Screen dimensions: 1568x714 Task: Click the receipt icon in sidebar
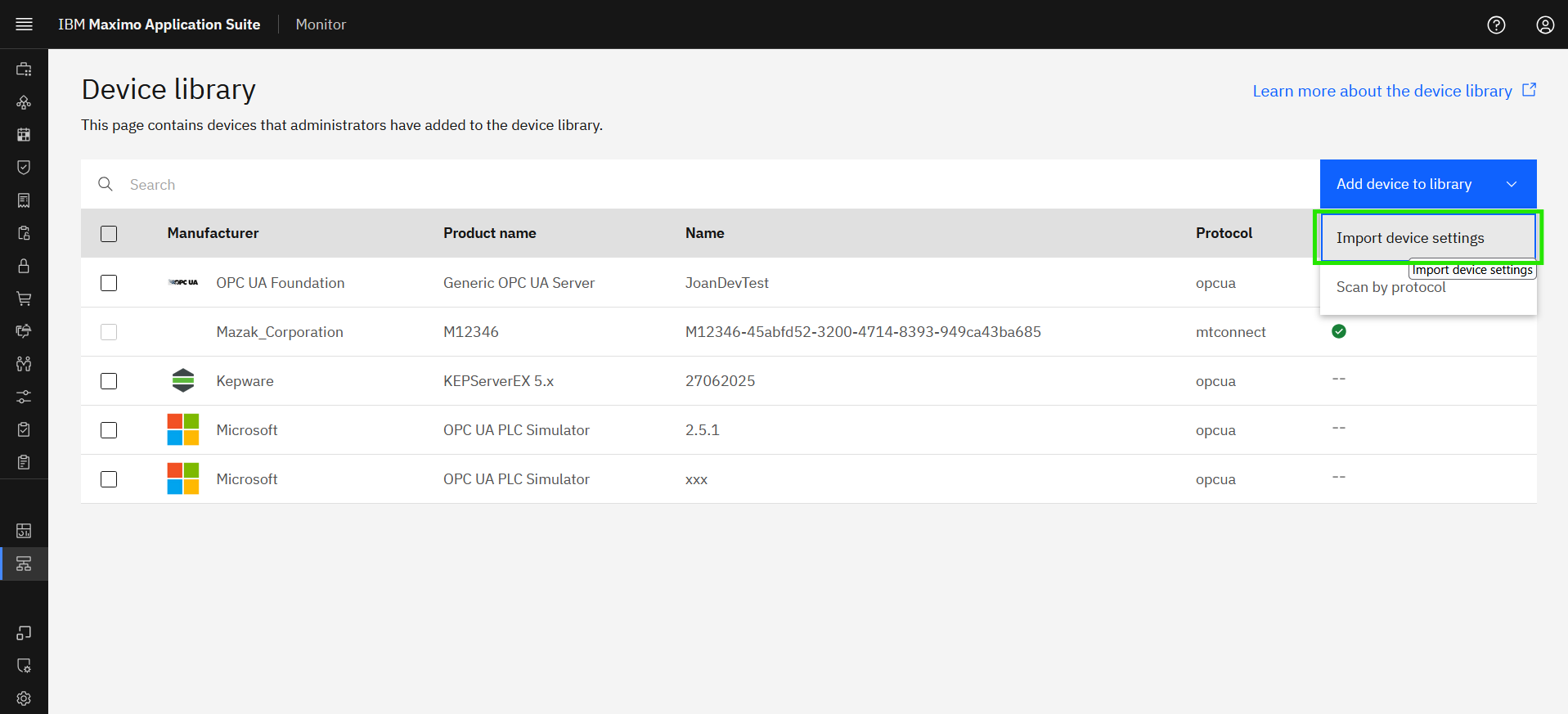[24, 200]
